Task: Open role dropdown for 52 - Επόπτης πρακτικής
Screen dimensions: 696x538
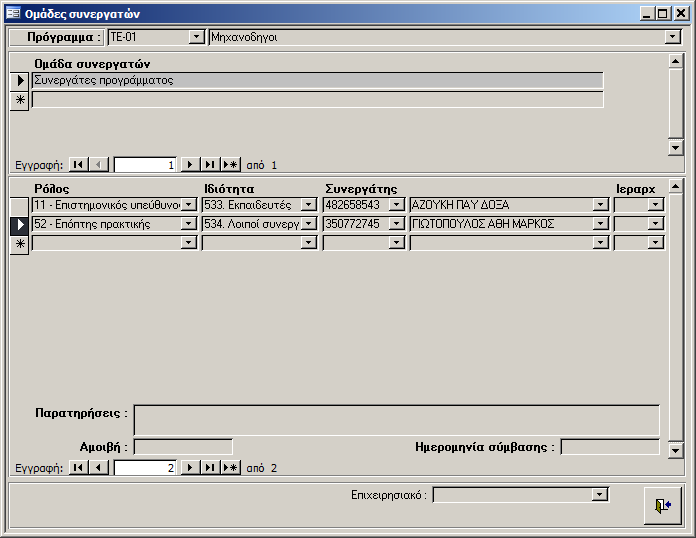Action: coord(189,224)
